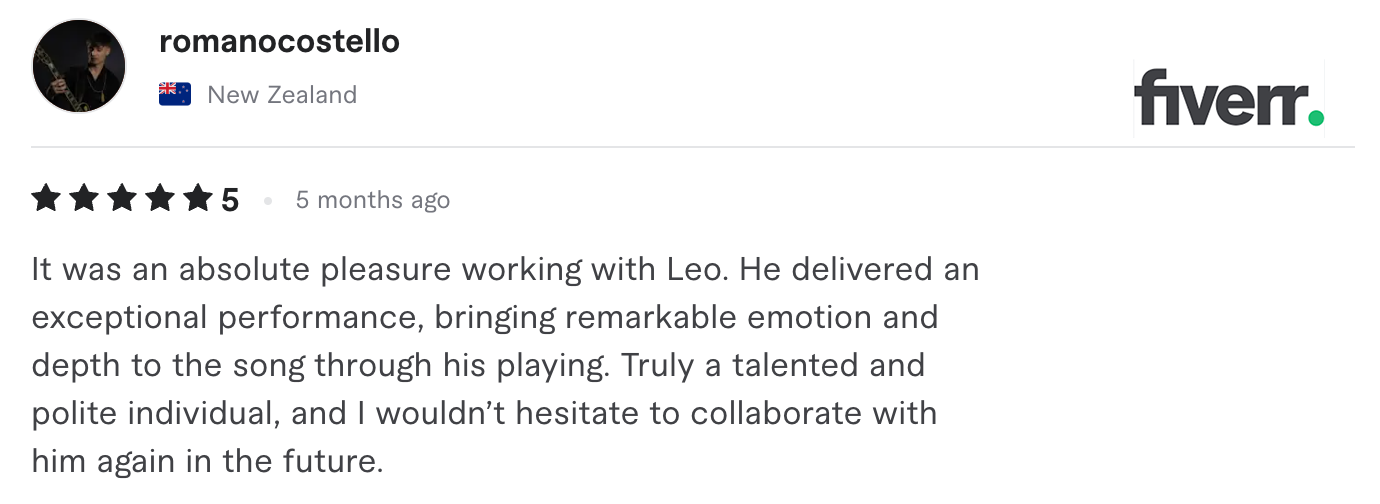This screenshot has width=1380, height=504.
Task: Click the divider line under the header
Action: tap(693, 147)
